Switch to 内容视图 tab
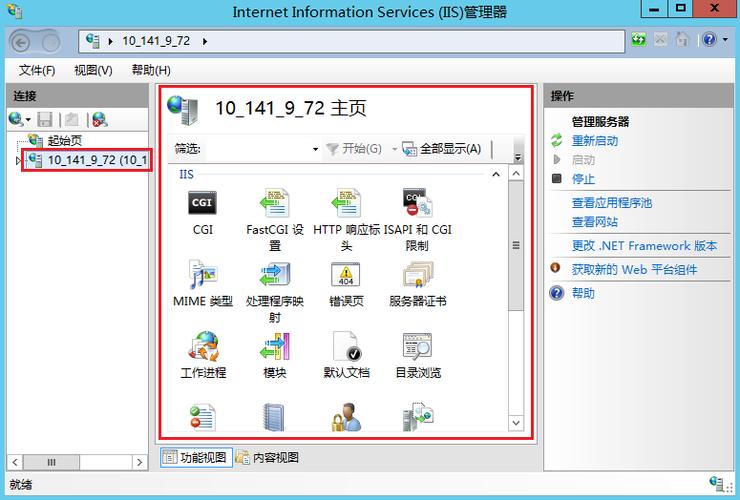Image resolution: width=740 pixels, height=500 pixels. (x=267, y=458)
